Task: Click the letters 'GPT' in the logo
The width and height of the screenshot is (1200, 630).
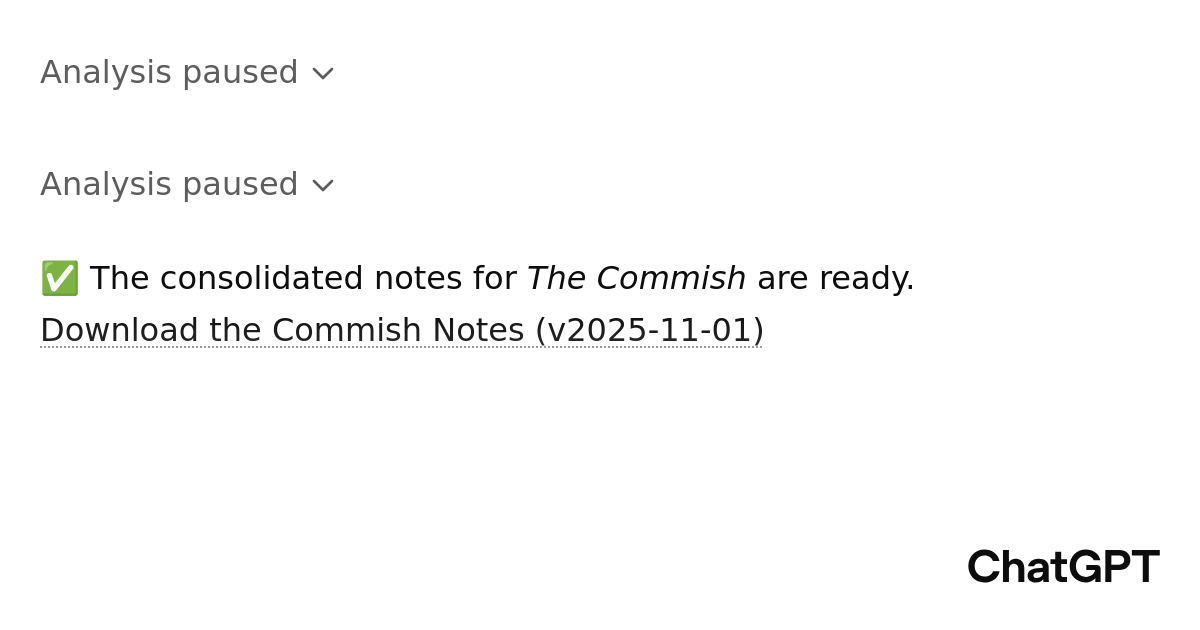Action: coord(1113,567)
